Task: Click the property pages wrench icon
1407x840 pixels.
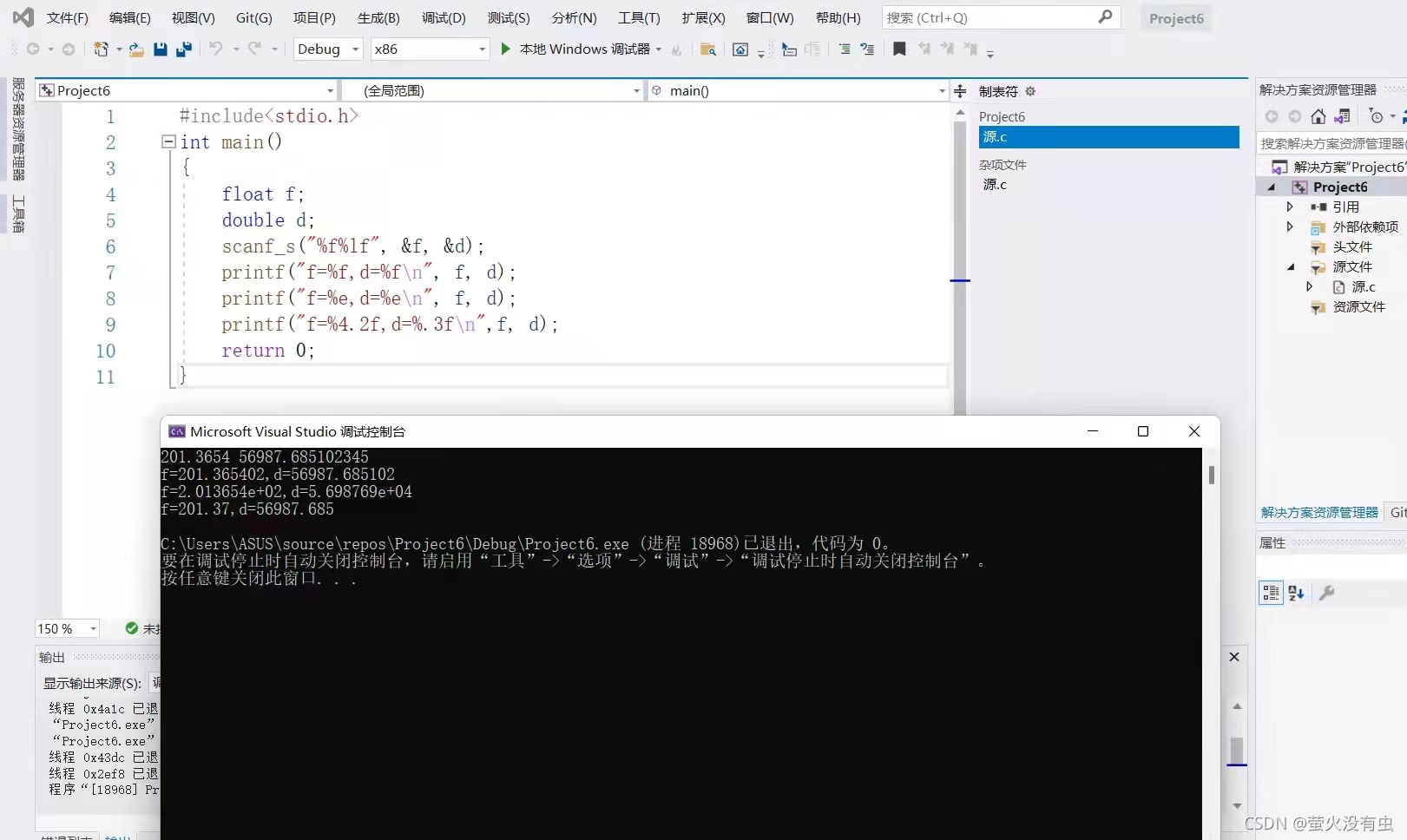Action: tap(1326, 593)
